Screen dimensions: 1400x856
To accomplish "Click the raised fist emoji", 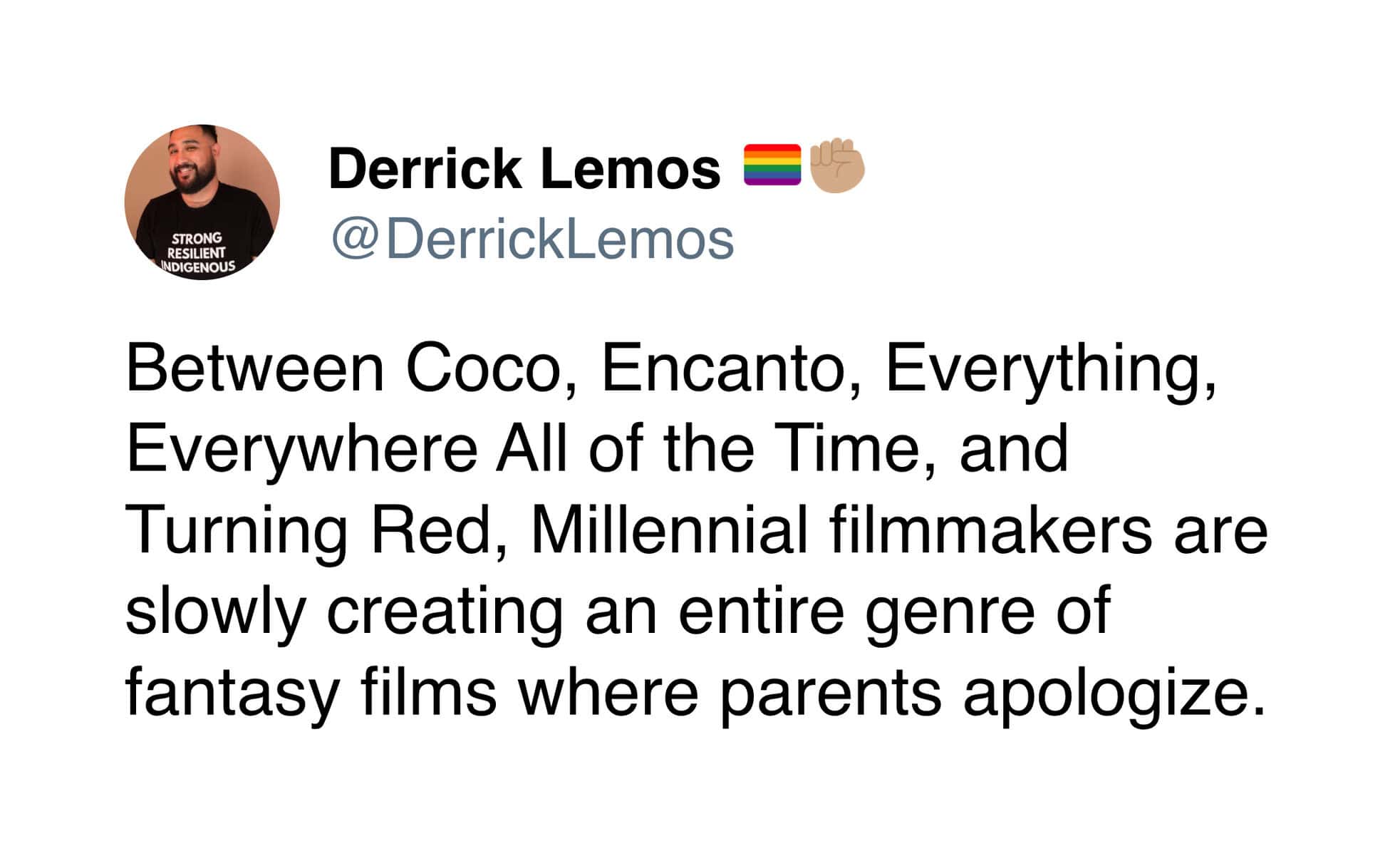I will click(836, 166).
